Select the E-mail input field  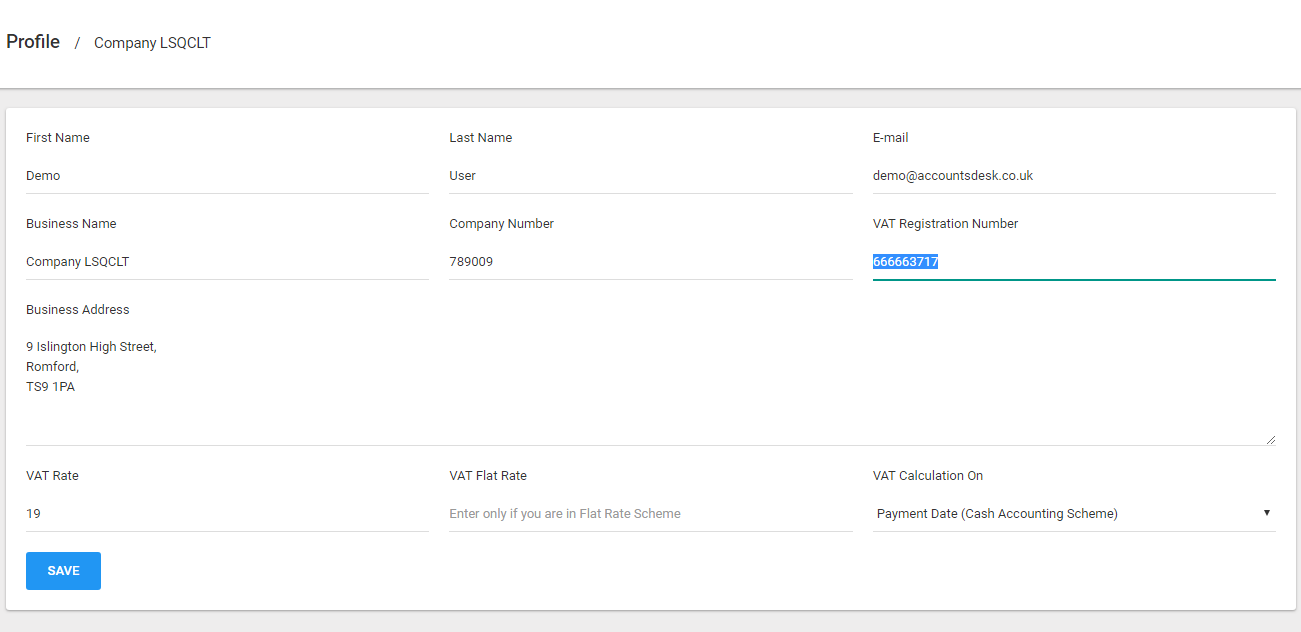click(x=1073, y=176)
